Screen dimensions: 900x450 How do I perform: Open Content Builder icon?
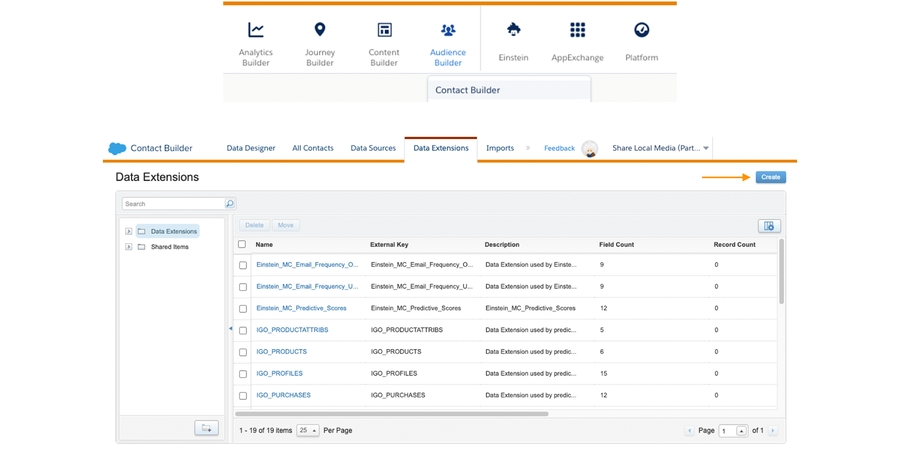pos(384,31)
